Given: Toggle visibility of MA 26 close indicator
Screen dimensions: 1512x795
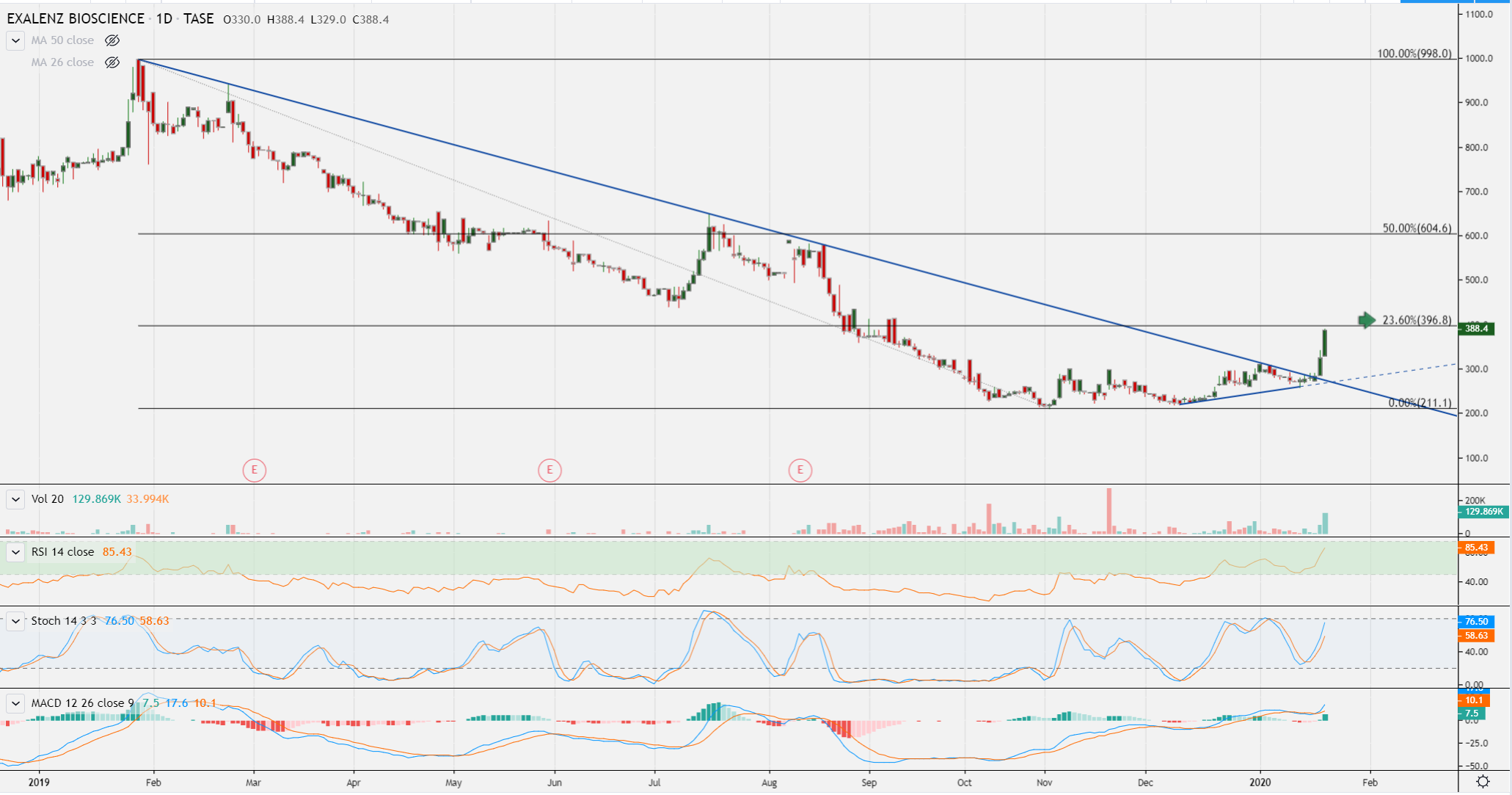Looking at the screenshot, I should (112, 62).
